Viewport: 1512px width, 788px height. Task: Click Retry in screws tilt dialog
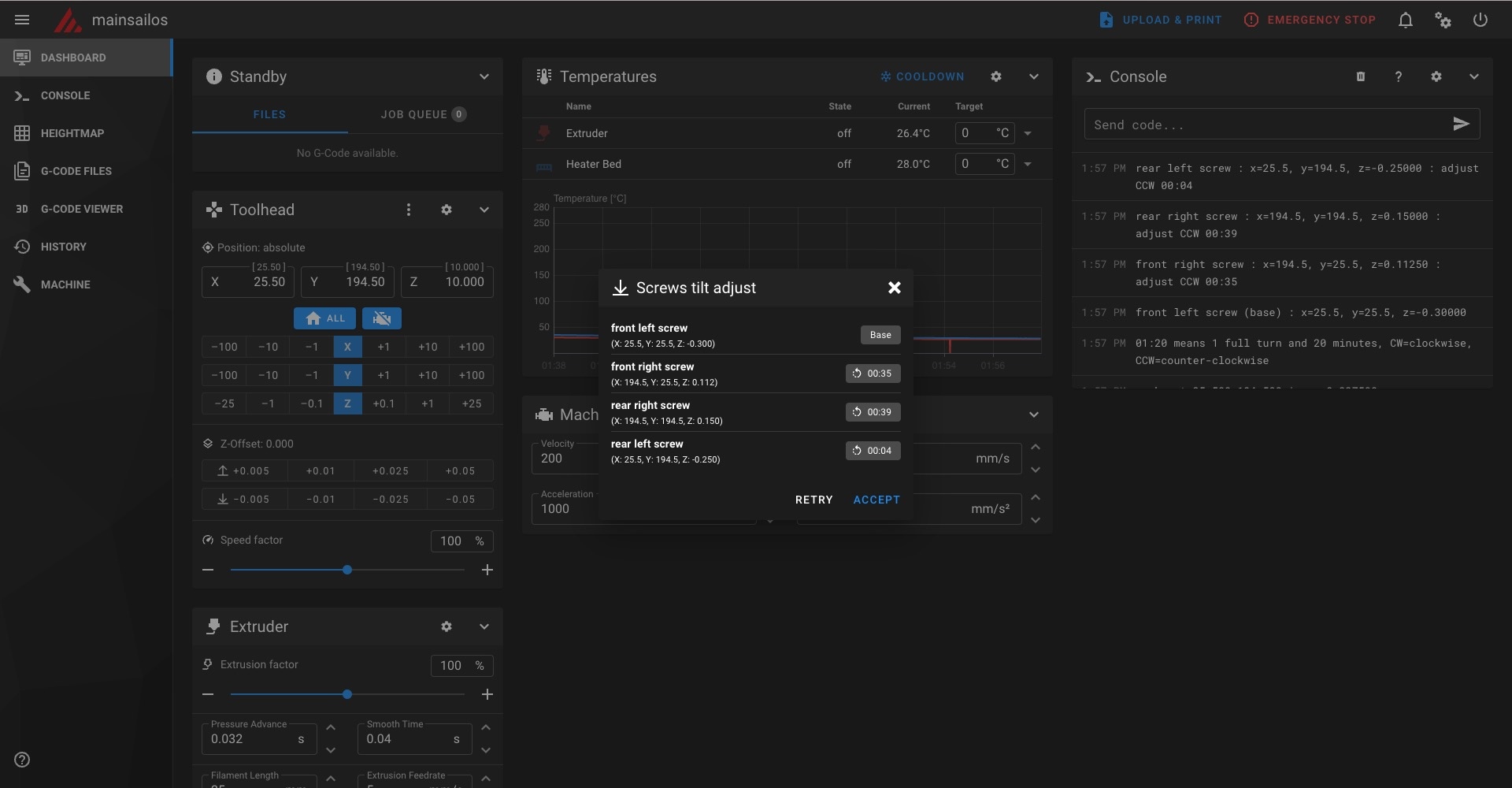coord(813,500)
